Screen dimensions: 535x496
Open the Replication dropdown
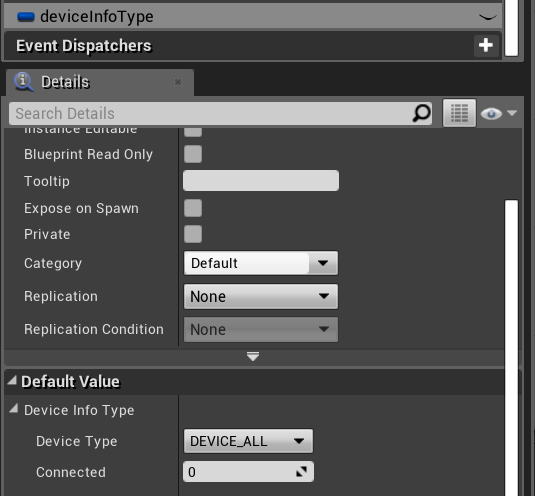tap(261, 296)
